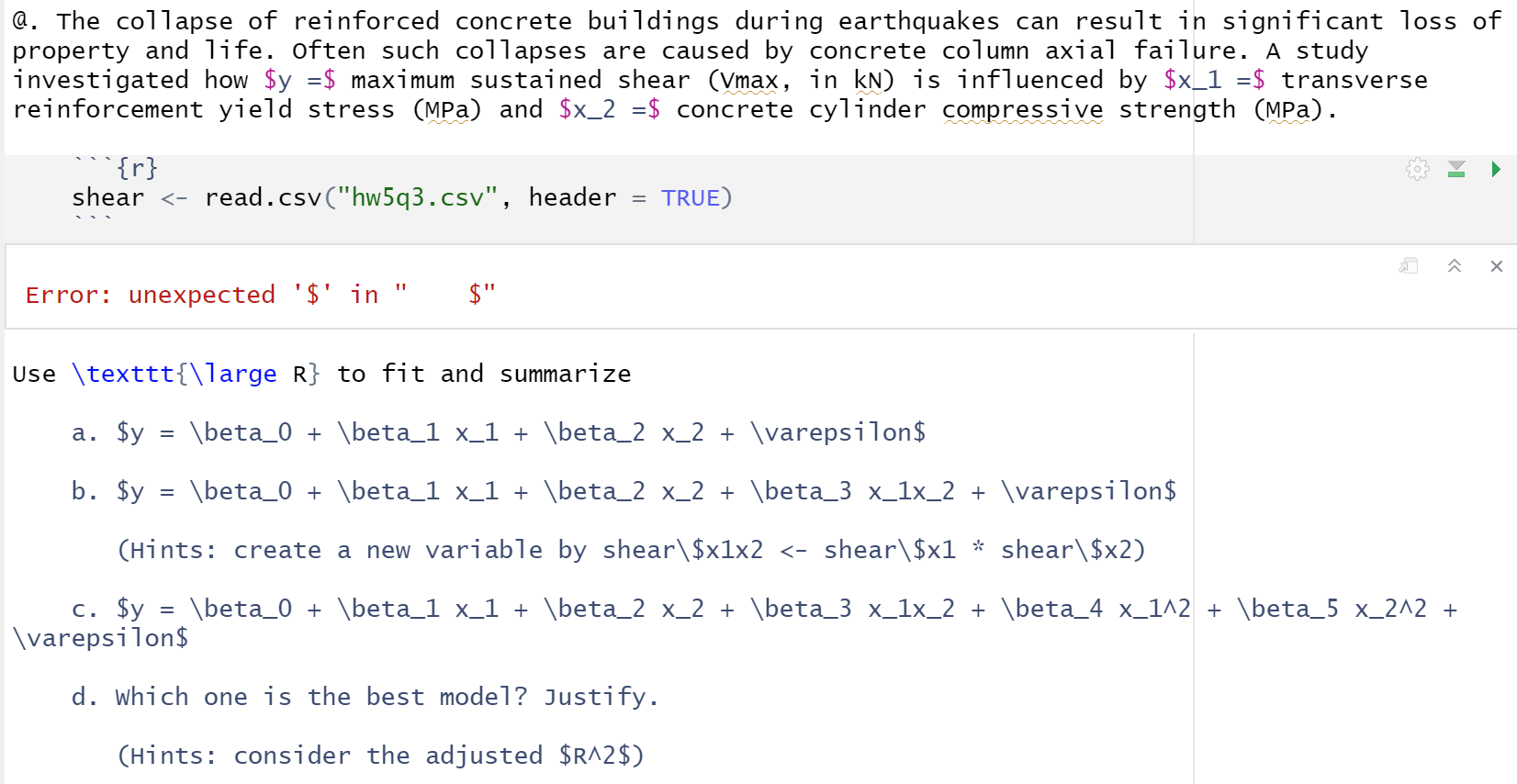This screenshot has height=784, width=1517.
Task: Run current chunk with green play arrow
Action: pos(1496,169)
